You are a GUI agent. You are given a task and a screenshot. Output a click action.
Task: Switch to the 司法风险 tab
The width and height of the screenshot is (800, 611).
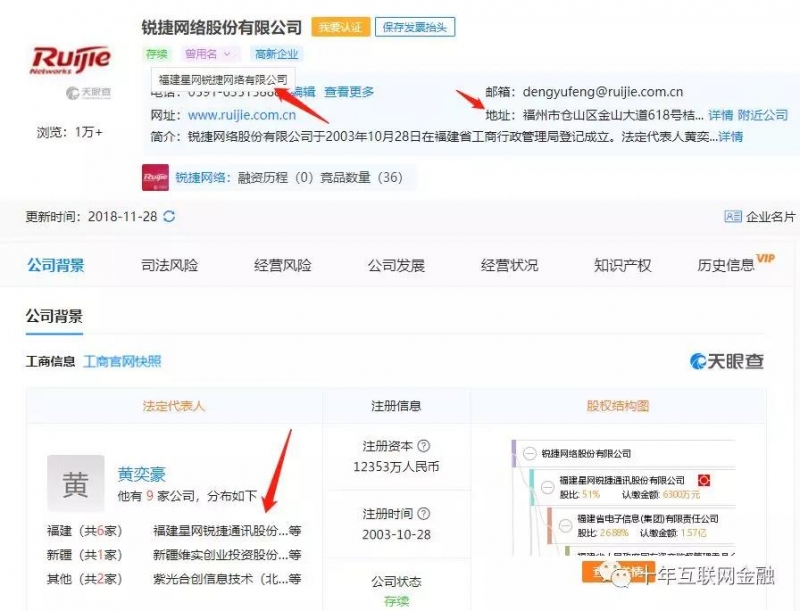[169, 265]
